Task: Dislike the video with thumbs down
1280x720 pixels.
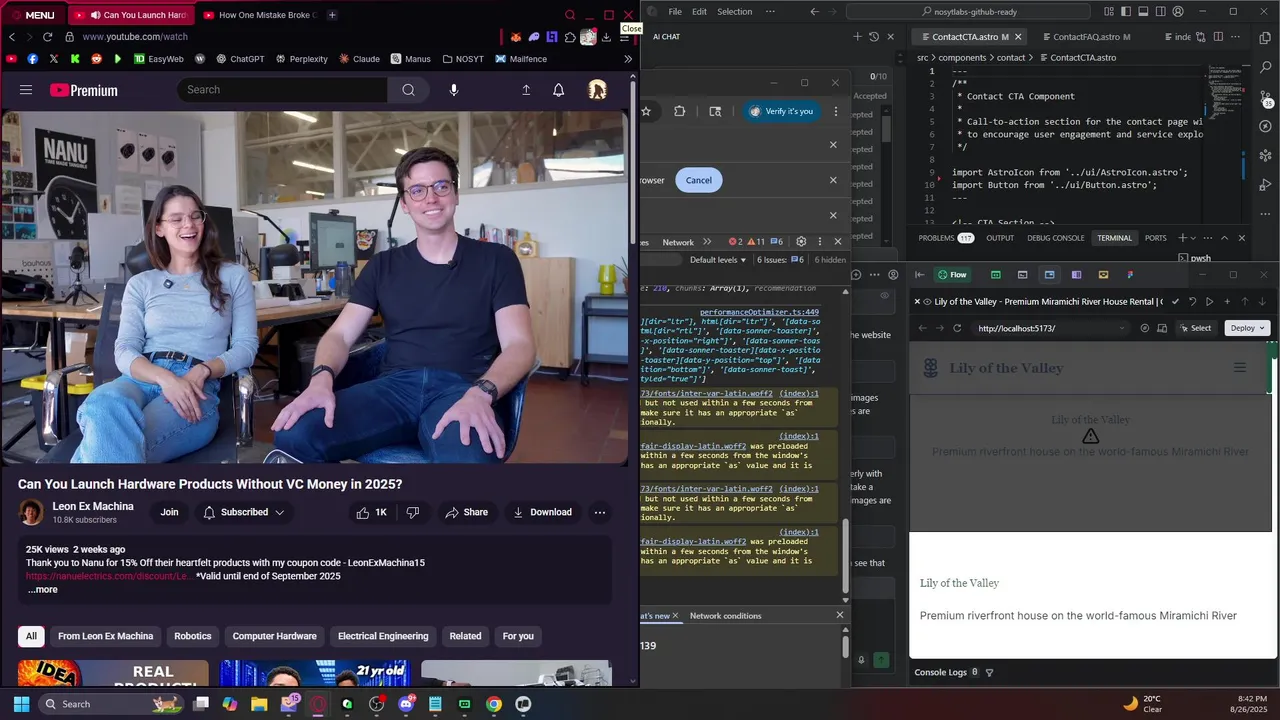Action: pos(413,512)
